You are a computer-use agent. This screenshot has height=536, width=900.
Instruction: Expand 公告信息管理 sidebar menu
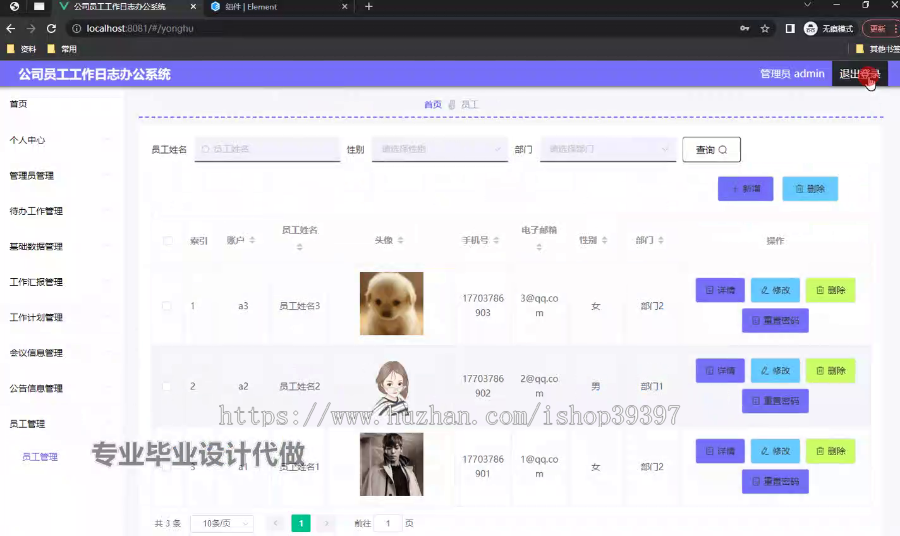60,389
